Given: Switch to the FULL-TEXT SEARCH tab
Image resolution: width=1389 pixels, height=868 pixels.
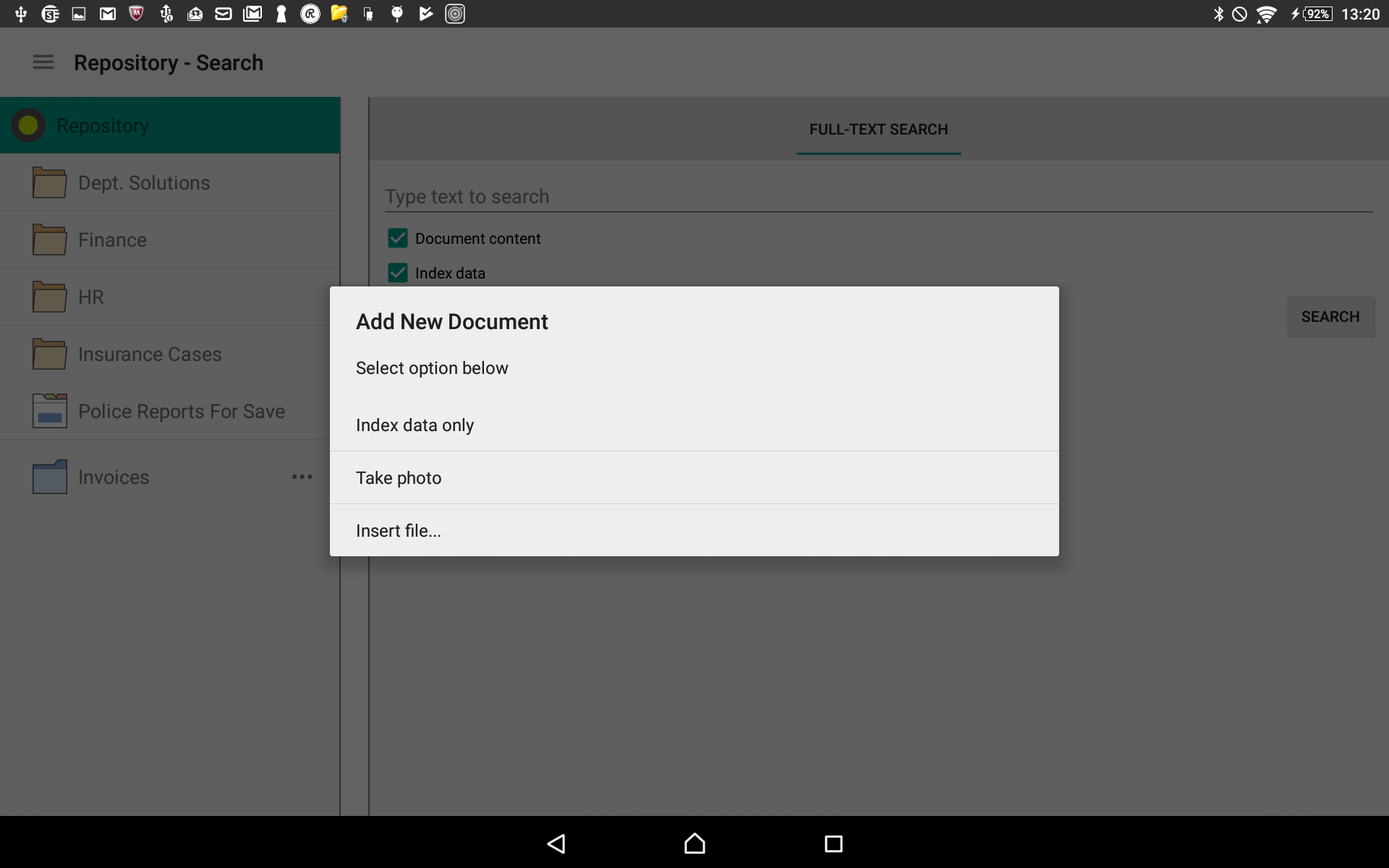Looking at the screenshot, I should (x=878, y=129).
